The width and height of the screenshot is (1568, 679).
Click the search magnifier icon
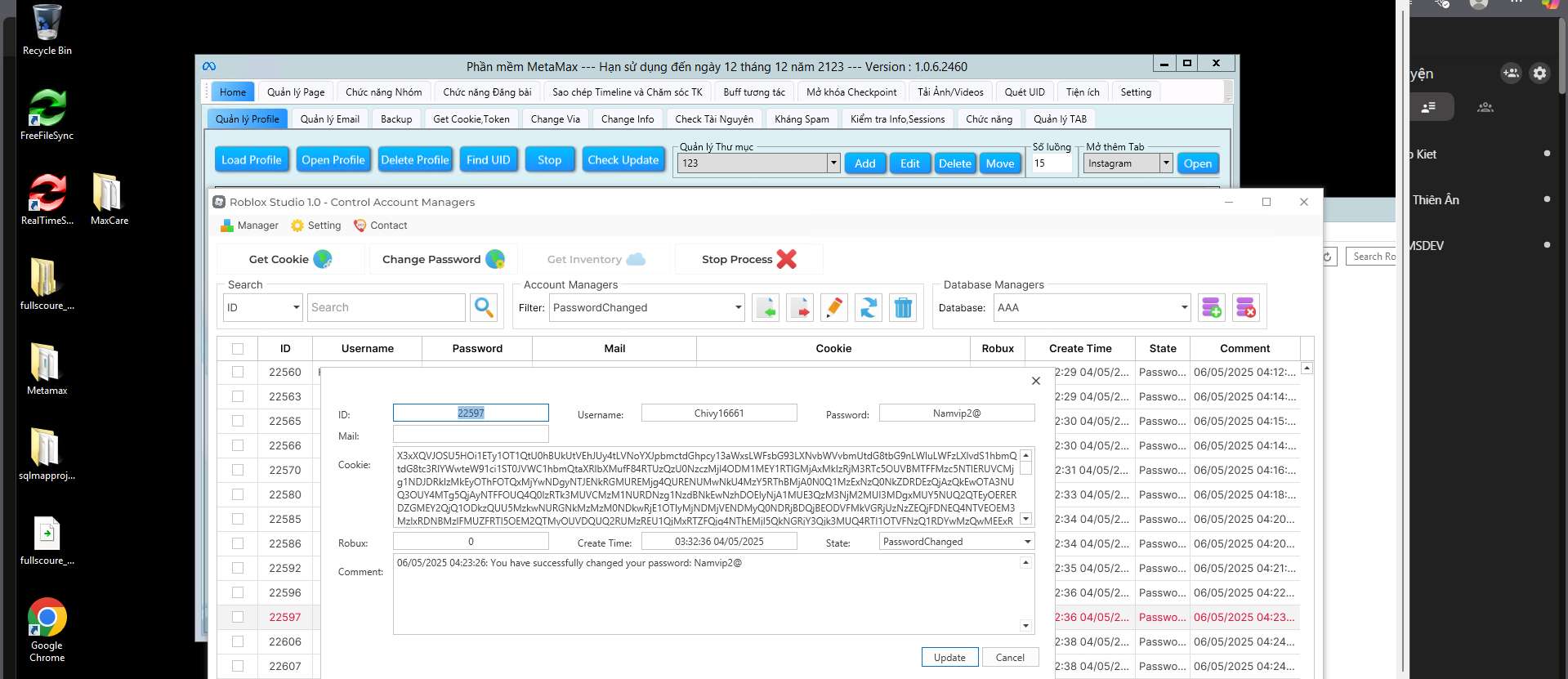click(x=484, y=307)
